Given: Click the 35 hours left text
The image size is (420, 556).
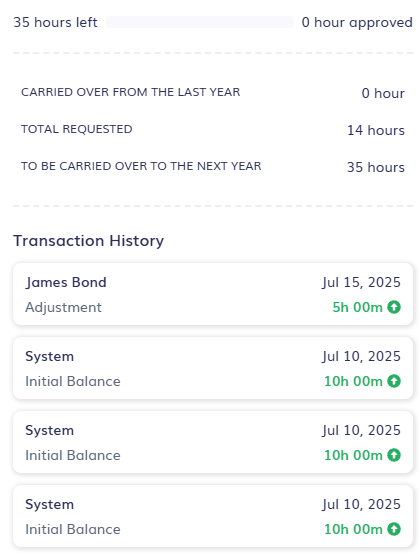Looking at the screenshot, I should coord(55,22).
